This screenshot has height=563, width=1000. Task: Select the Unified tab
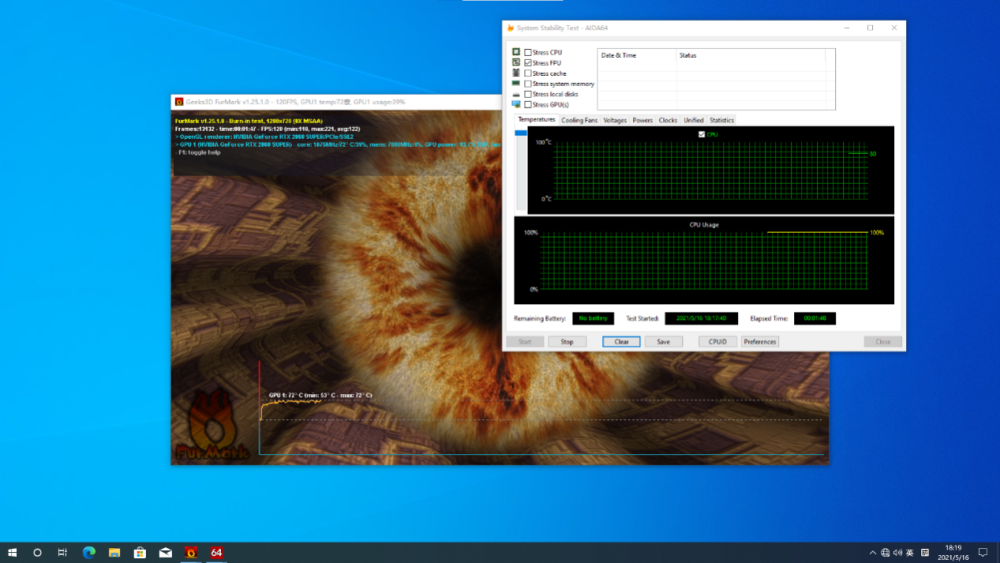[693, 120]
